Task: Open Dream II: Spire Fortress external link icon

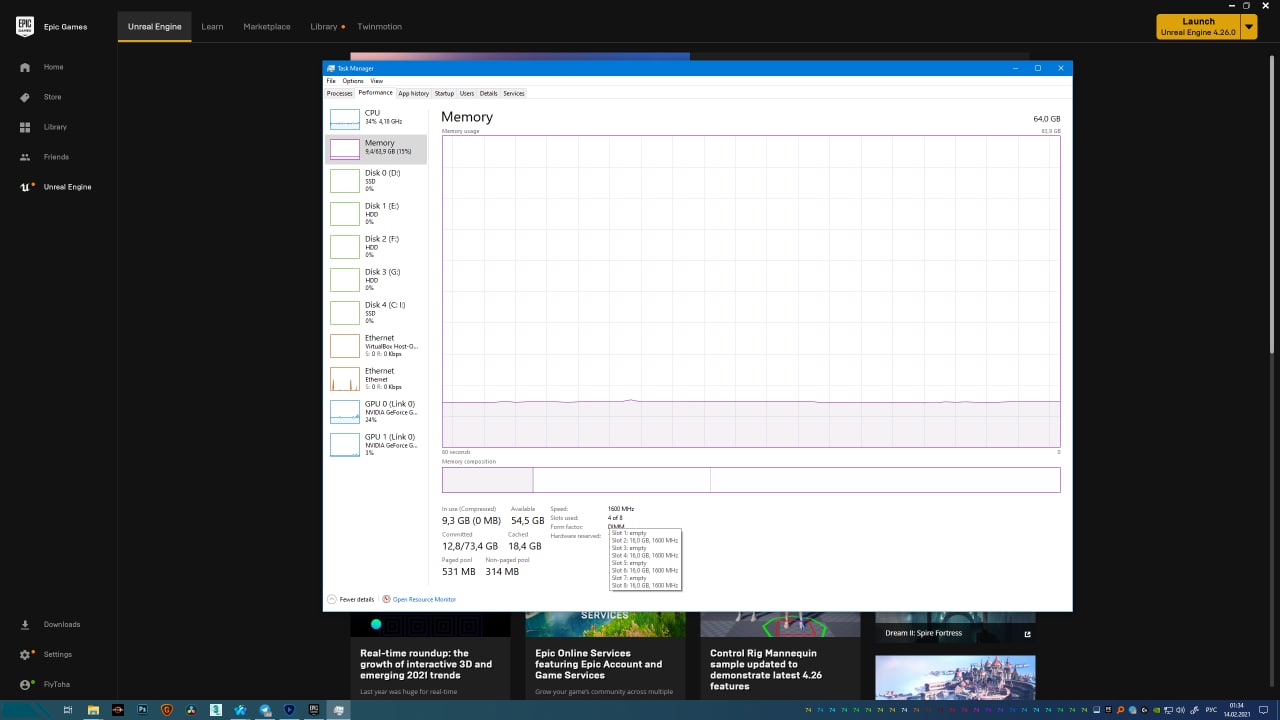Action: (x=1027, y=633)
